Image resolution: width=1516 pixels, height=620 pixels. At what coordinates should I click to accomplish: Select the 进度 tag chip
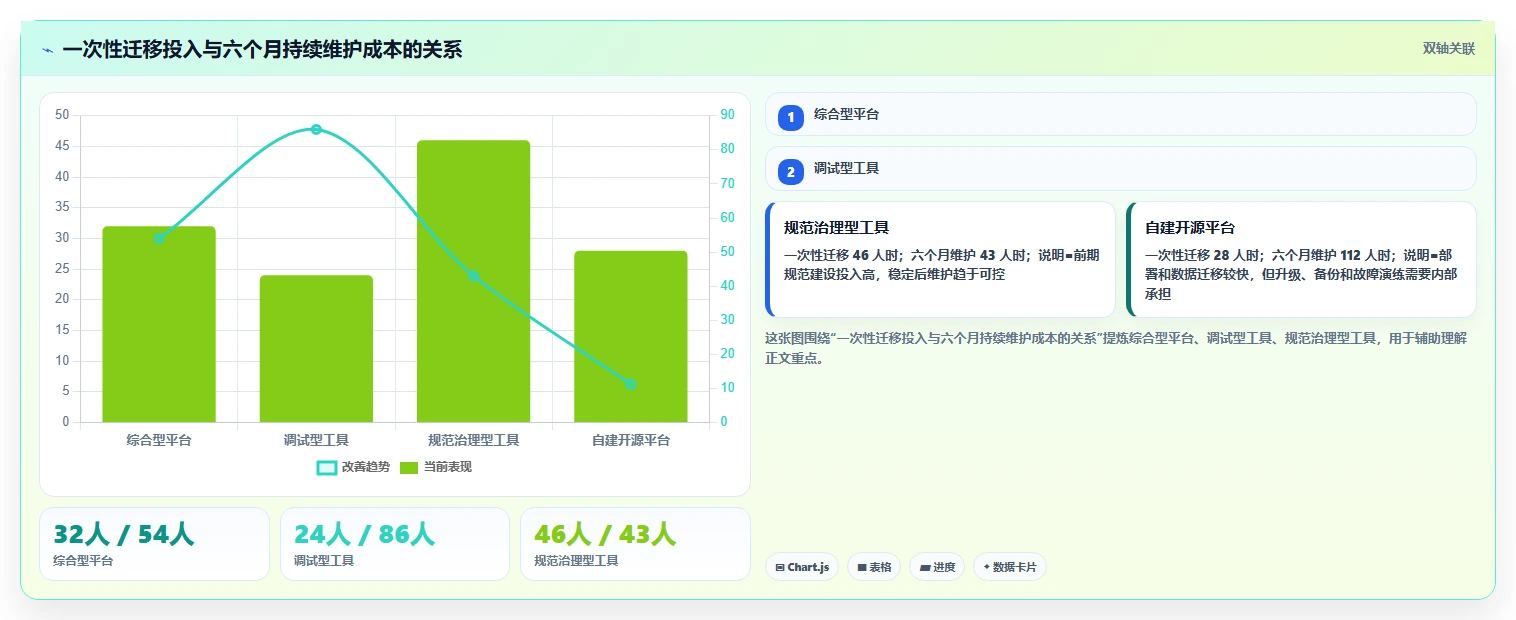937,567
